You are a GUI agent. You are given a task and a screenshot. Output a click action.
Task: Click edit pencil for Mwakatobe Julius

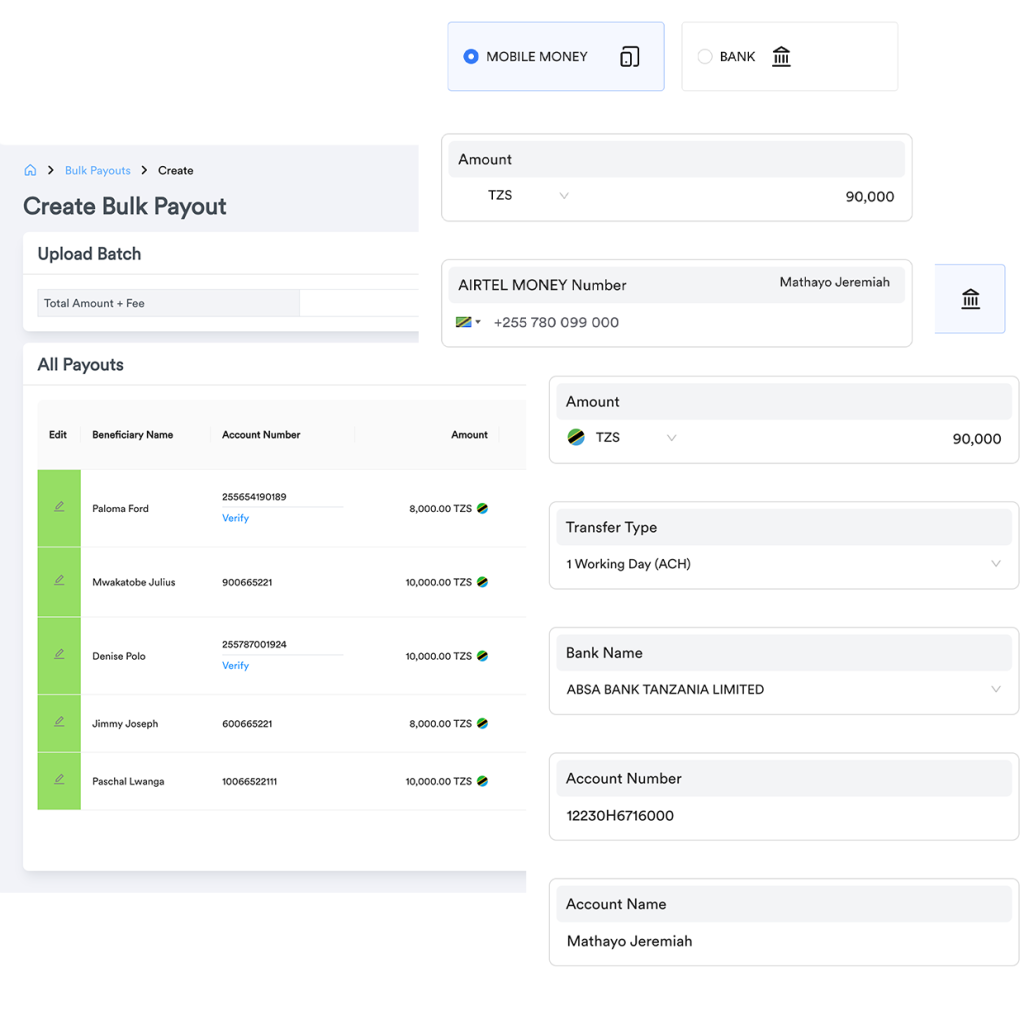[59, 581]
